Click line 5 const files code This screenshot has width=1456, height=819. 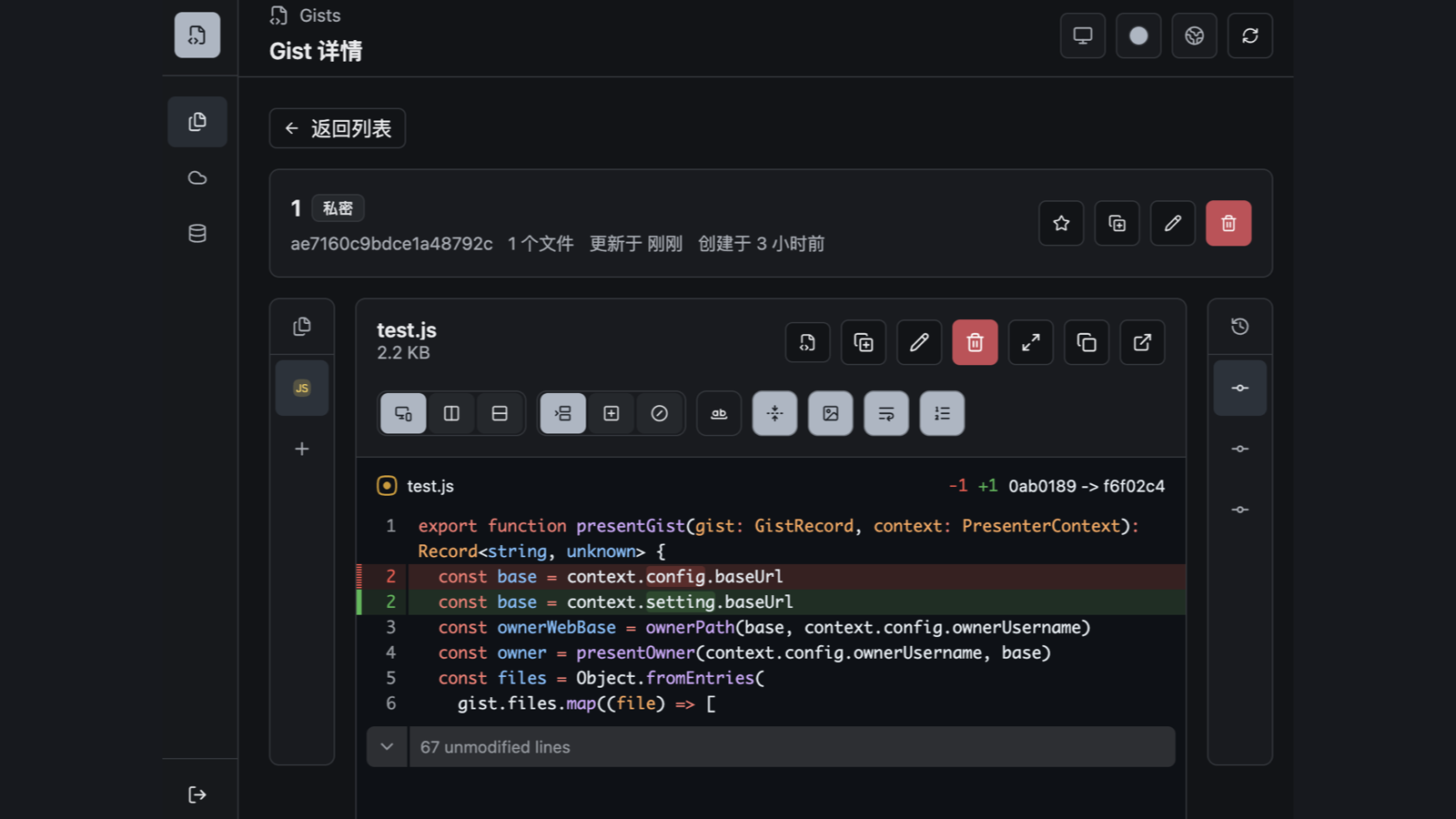pos(602,678)
